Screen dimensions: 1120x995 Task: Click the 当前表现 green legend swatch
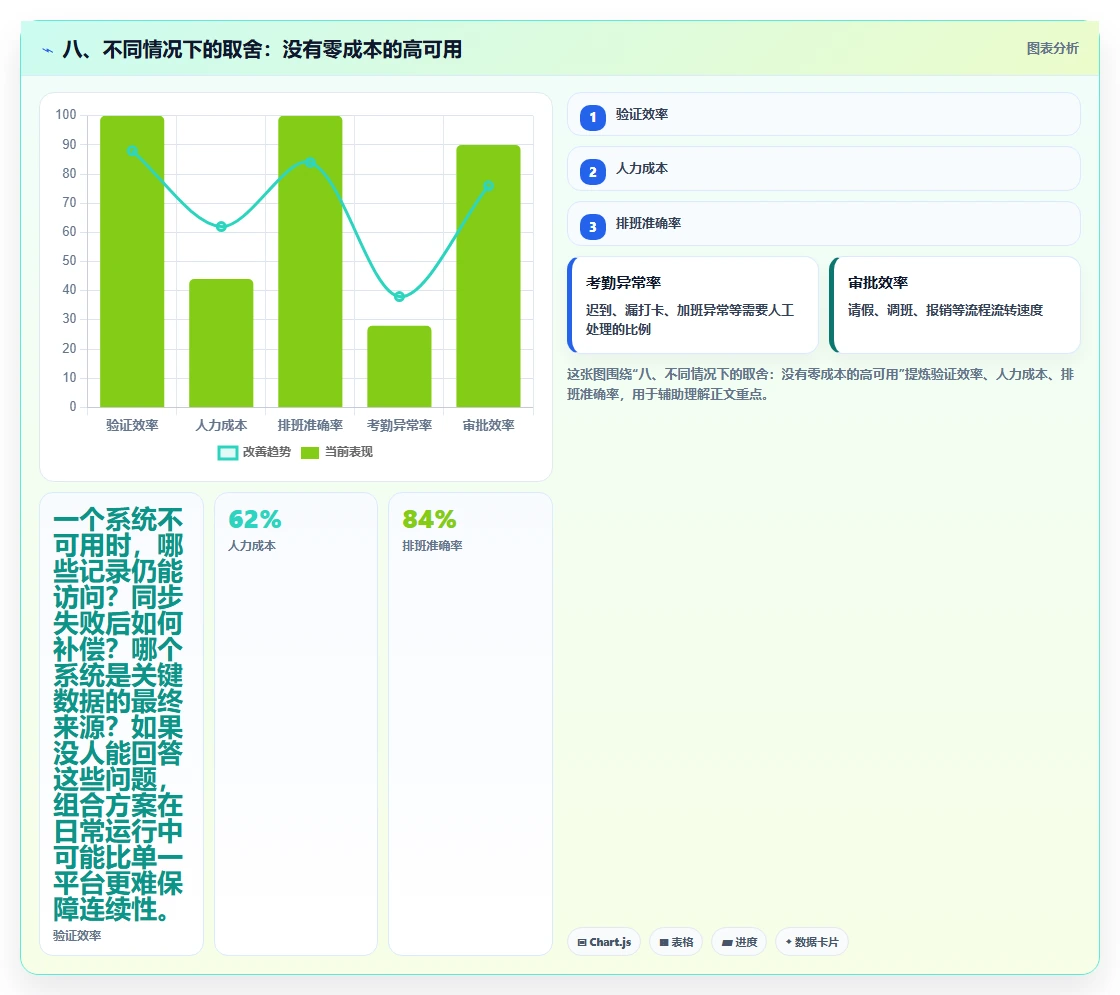pyautogui.click(x=310, y=453)
